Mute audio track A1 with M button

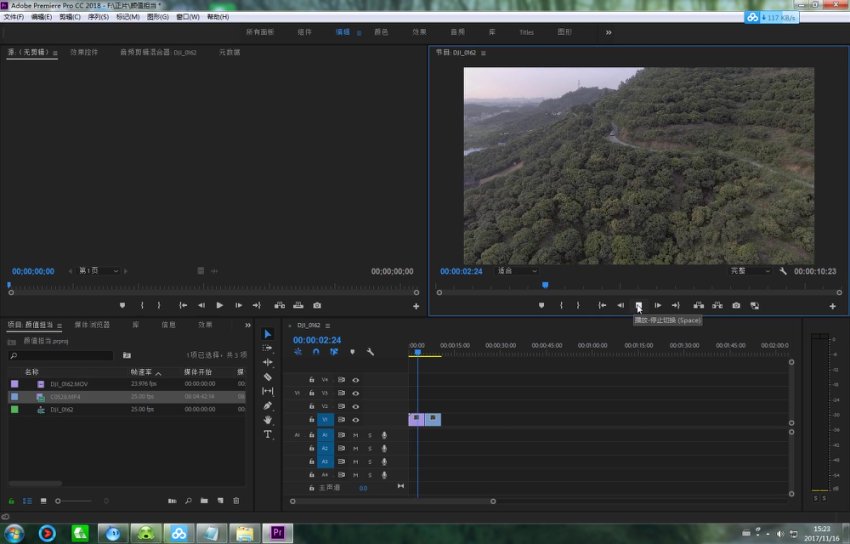point(355,435)
